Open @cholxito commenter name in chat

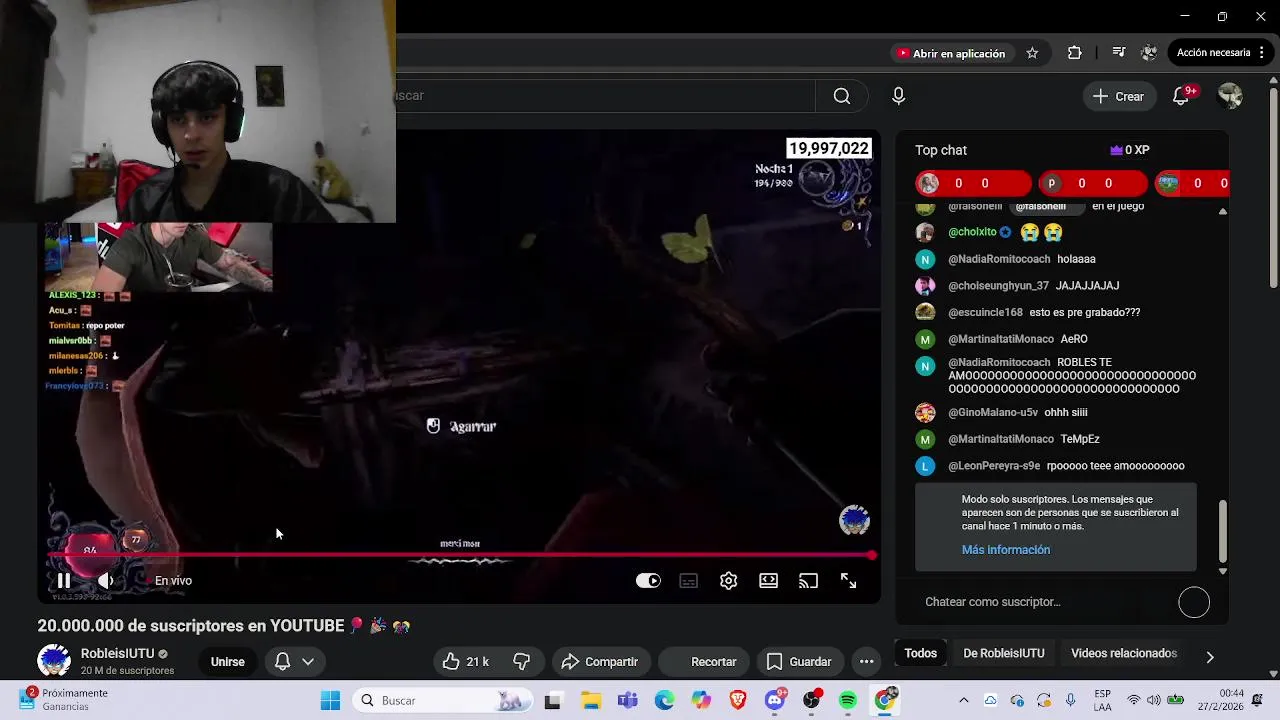tap(972, 232)
